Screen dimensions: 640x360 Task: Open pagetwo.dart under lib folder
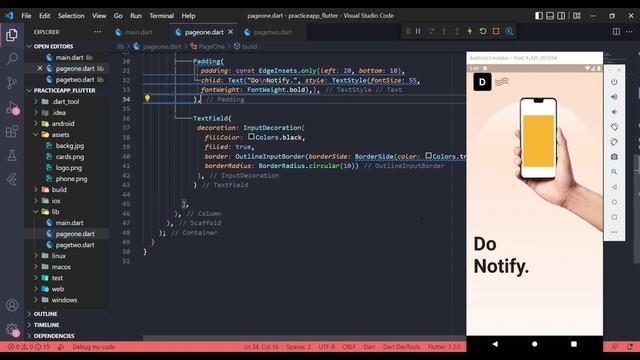tap(75, 244)
